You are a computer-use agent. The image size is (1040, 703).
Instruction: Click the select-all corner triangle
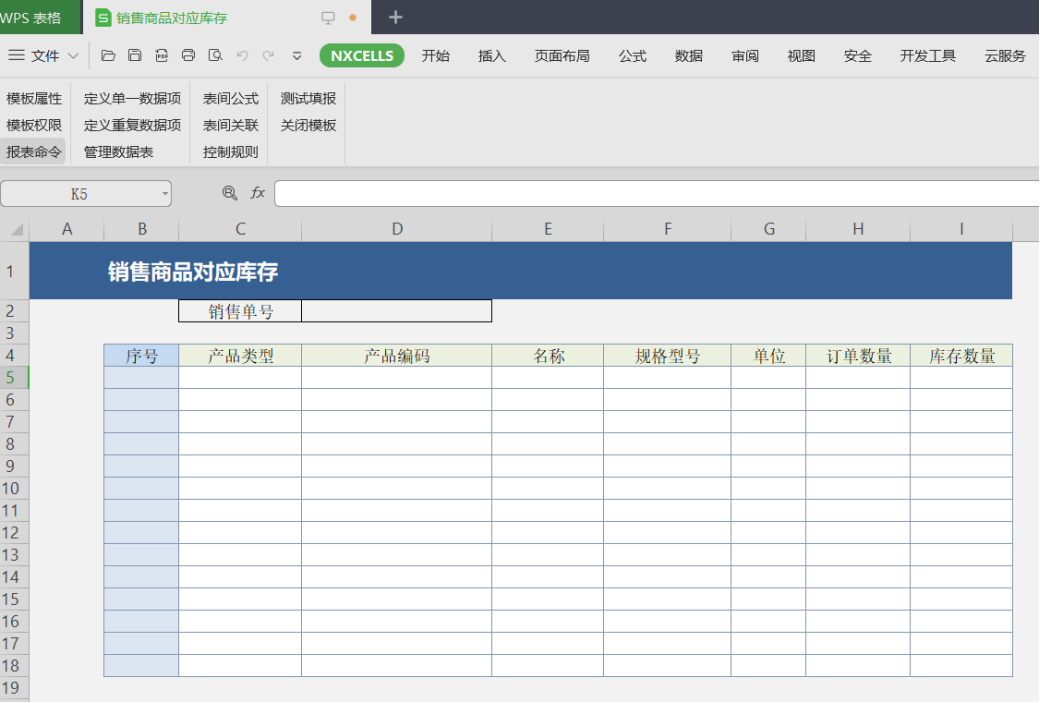(x=16, y=230)
